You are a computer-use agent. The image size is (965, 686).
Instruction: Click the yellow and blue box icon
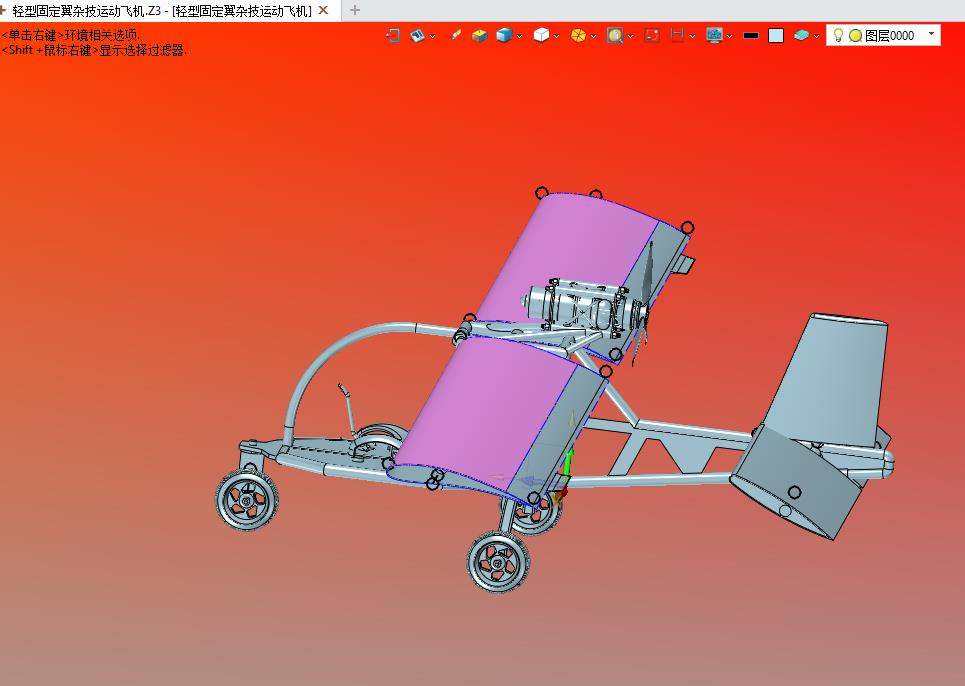(x=480, y=35)
